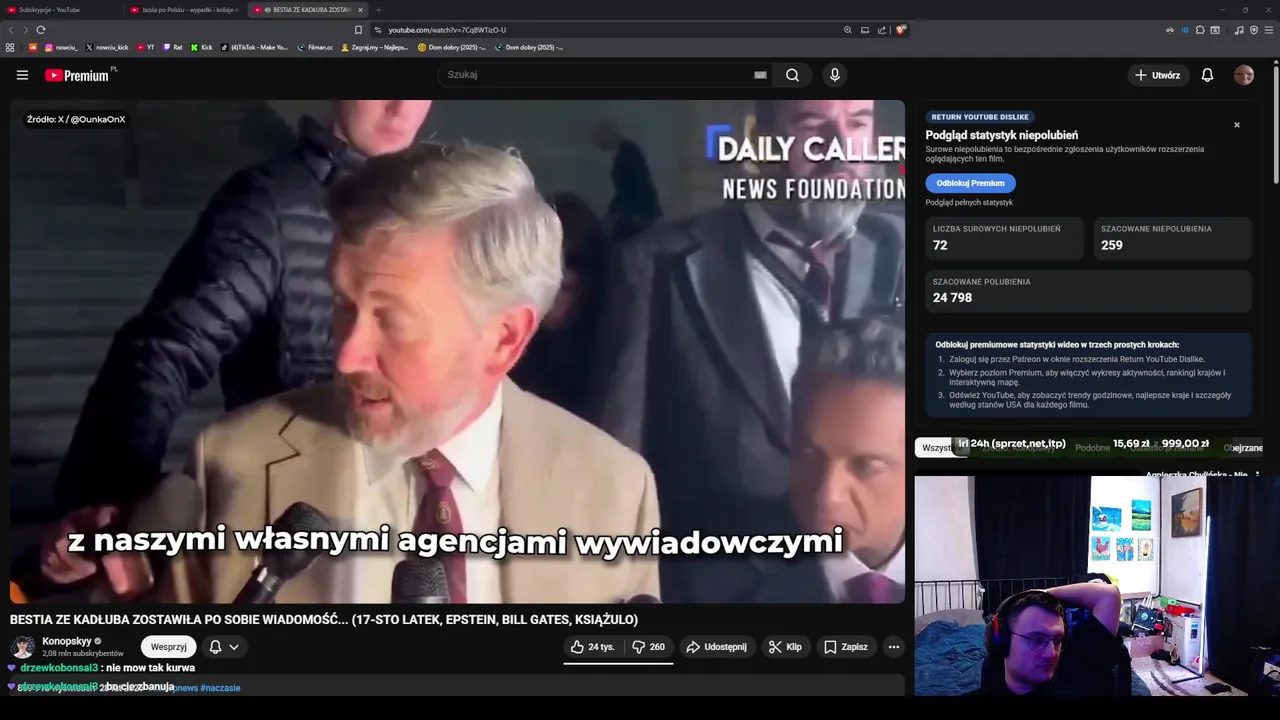Open the YT bookmark
Viewport: 1280px width, 720px height.
[x=146, y=47]
